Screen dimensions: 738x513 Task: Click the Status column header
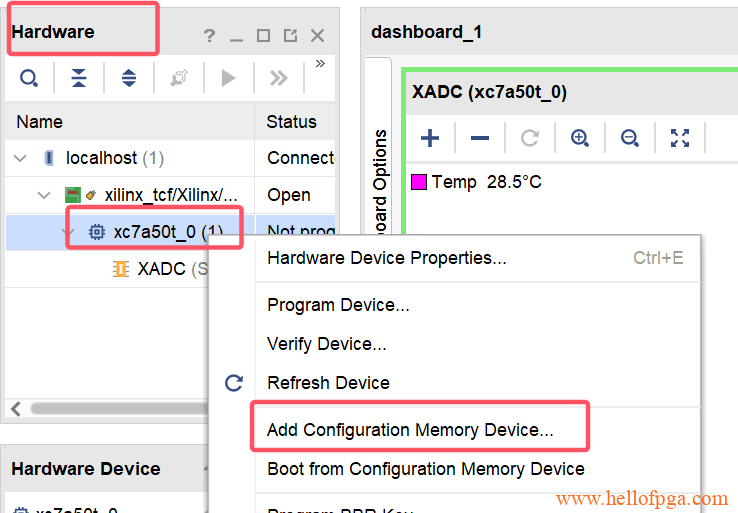pyautogui.click(x=291, y=122)
